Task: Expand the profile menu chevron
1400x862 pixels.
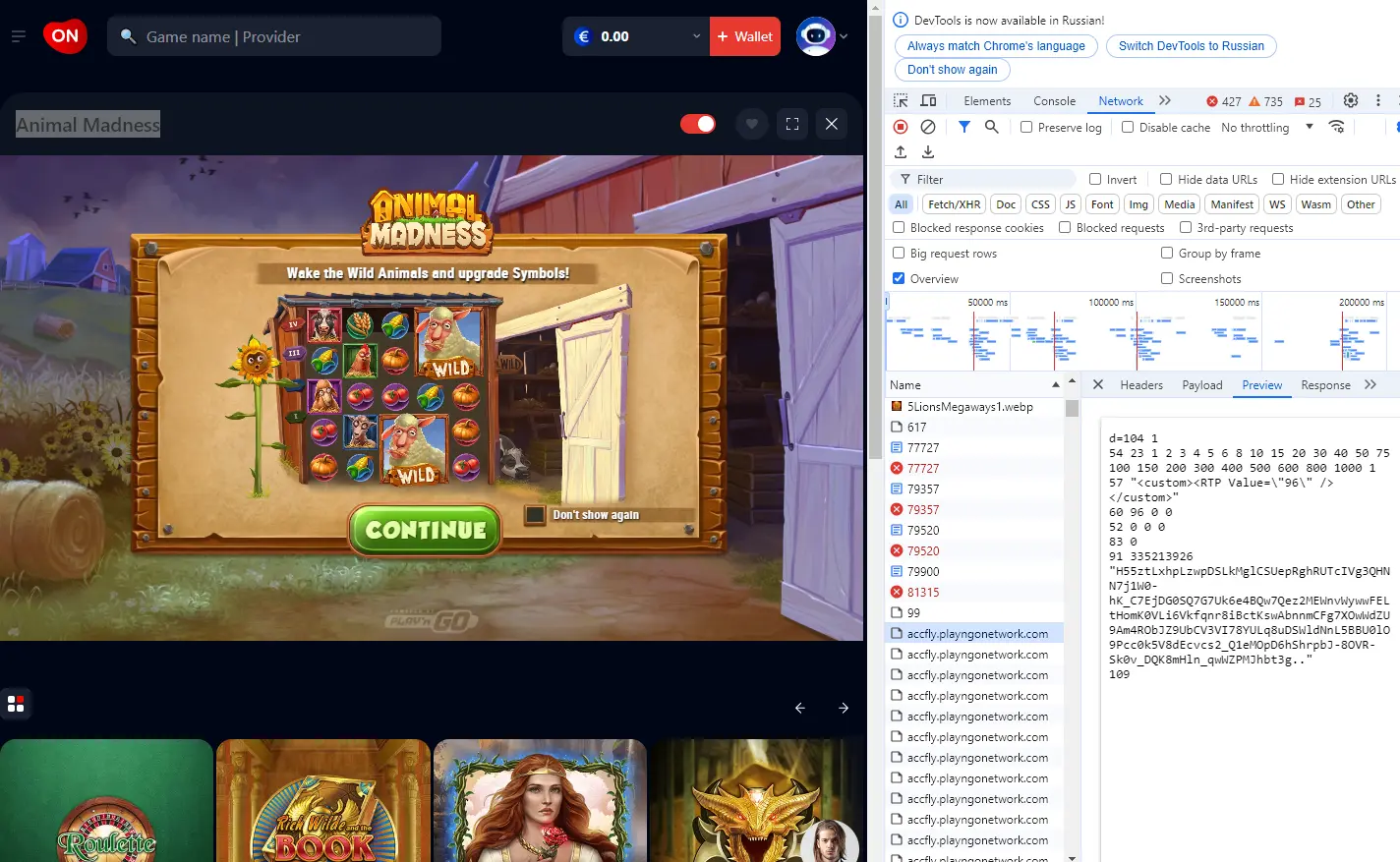Action: pyautogui.click(x=844, y=36)
